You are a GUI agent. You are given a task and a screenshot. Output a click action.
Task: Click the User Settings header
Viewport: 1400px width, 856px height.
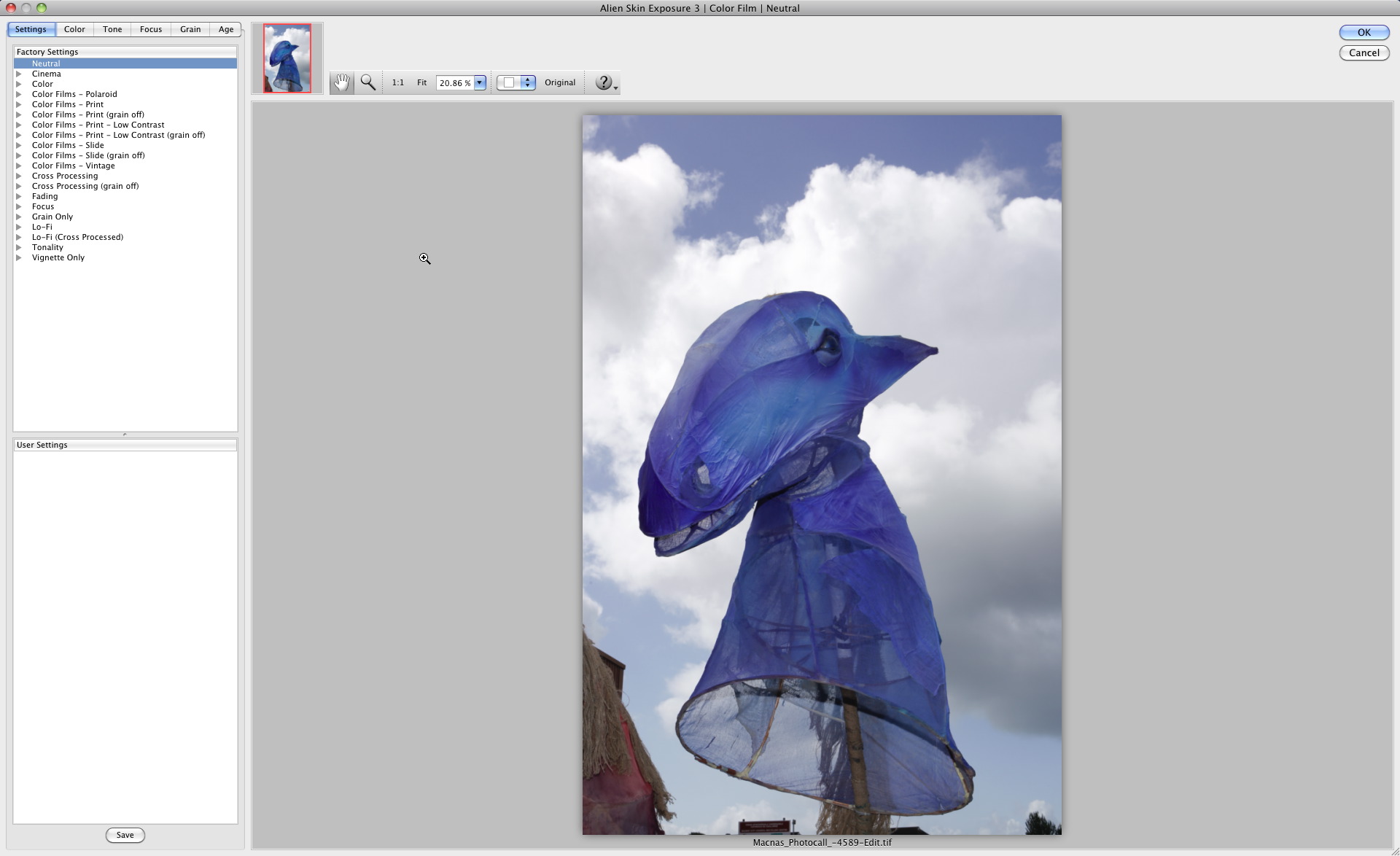click(x=125, y=445)
